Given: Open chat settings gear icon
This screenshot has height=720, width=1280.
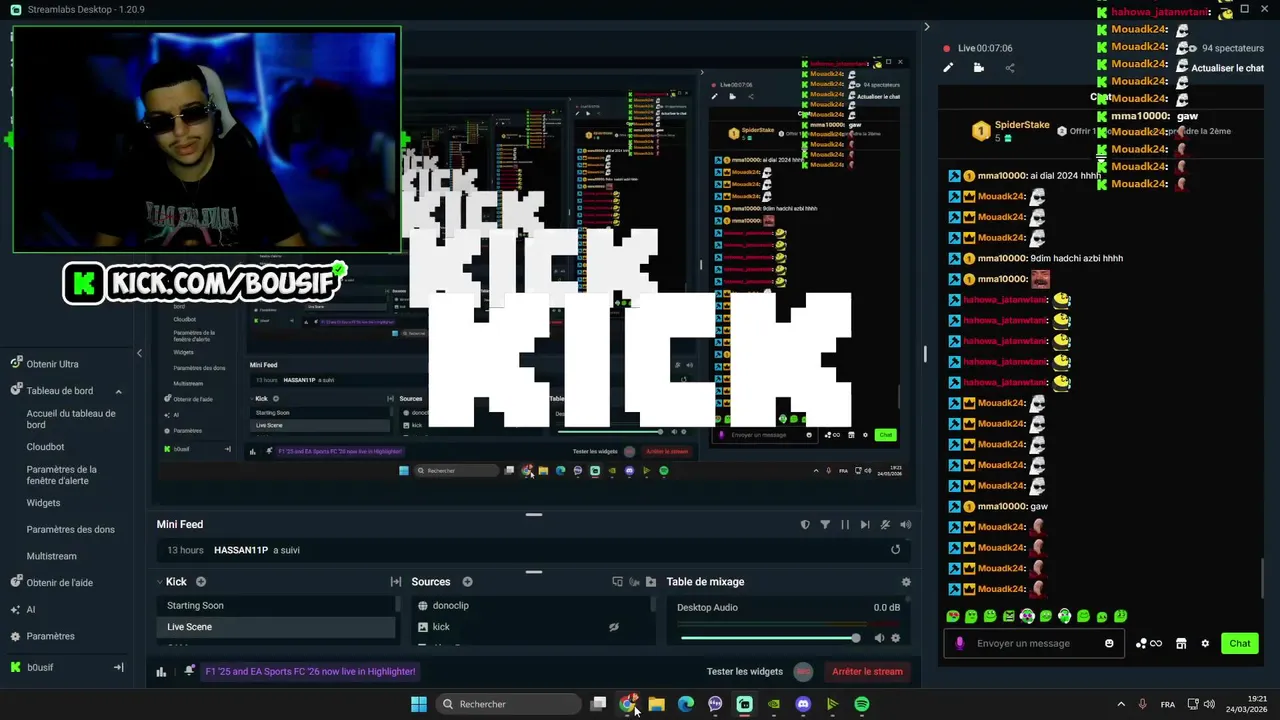Looking at the screenshot, I should tap(1205, 643).
